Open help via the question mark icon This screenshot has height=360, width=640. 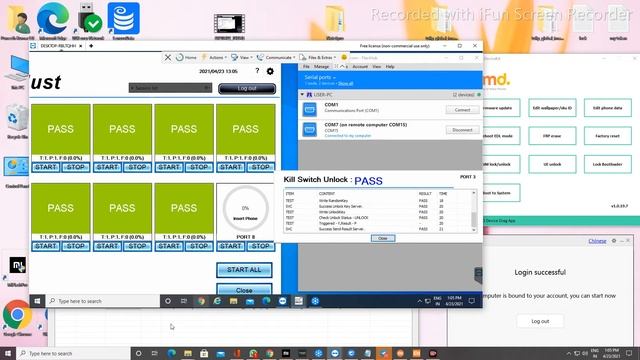click(x=257, y=71)
